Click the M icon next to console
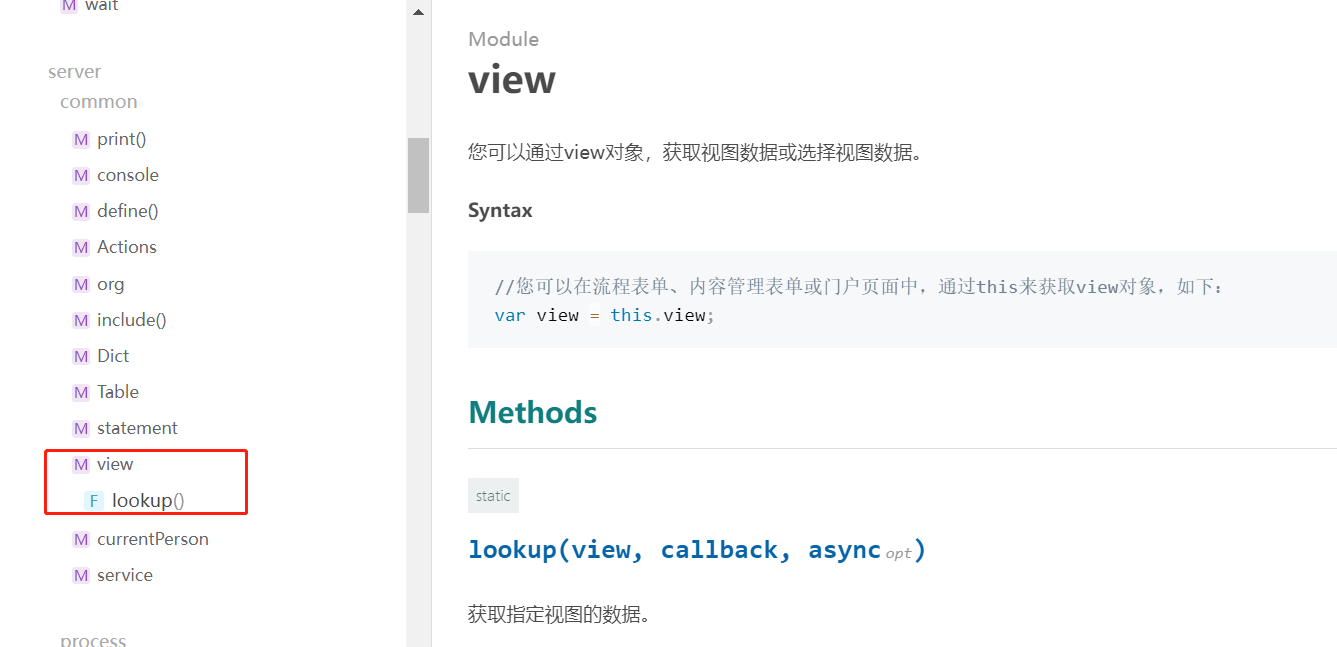Viewport: 1337px width, 647px height. tap(81, 176)
